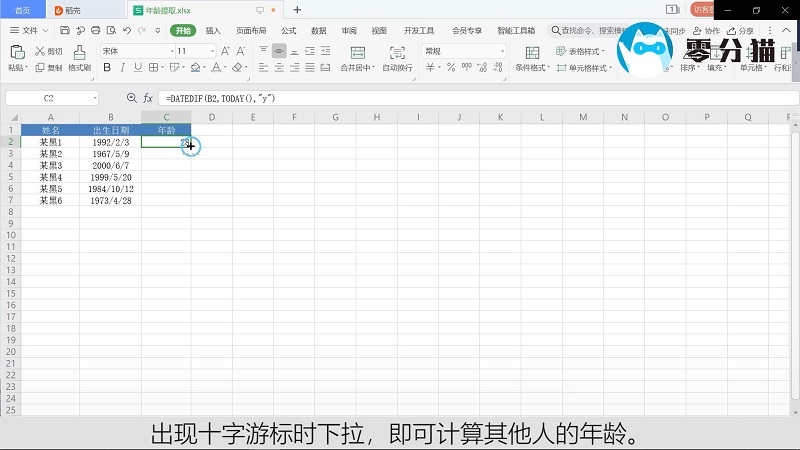Click the Merge and Center (合并居中) icon
The height and width of the screenshot is (450, 800).
(358, 52)
